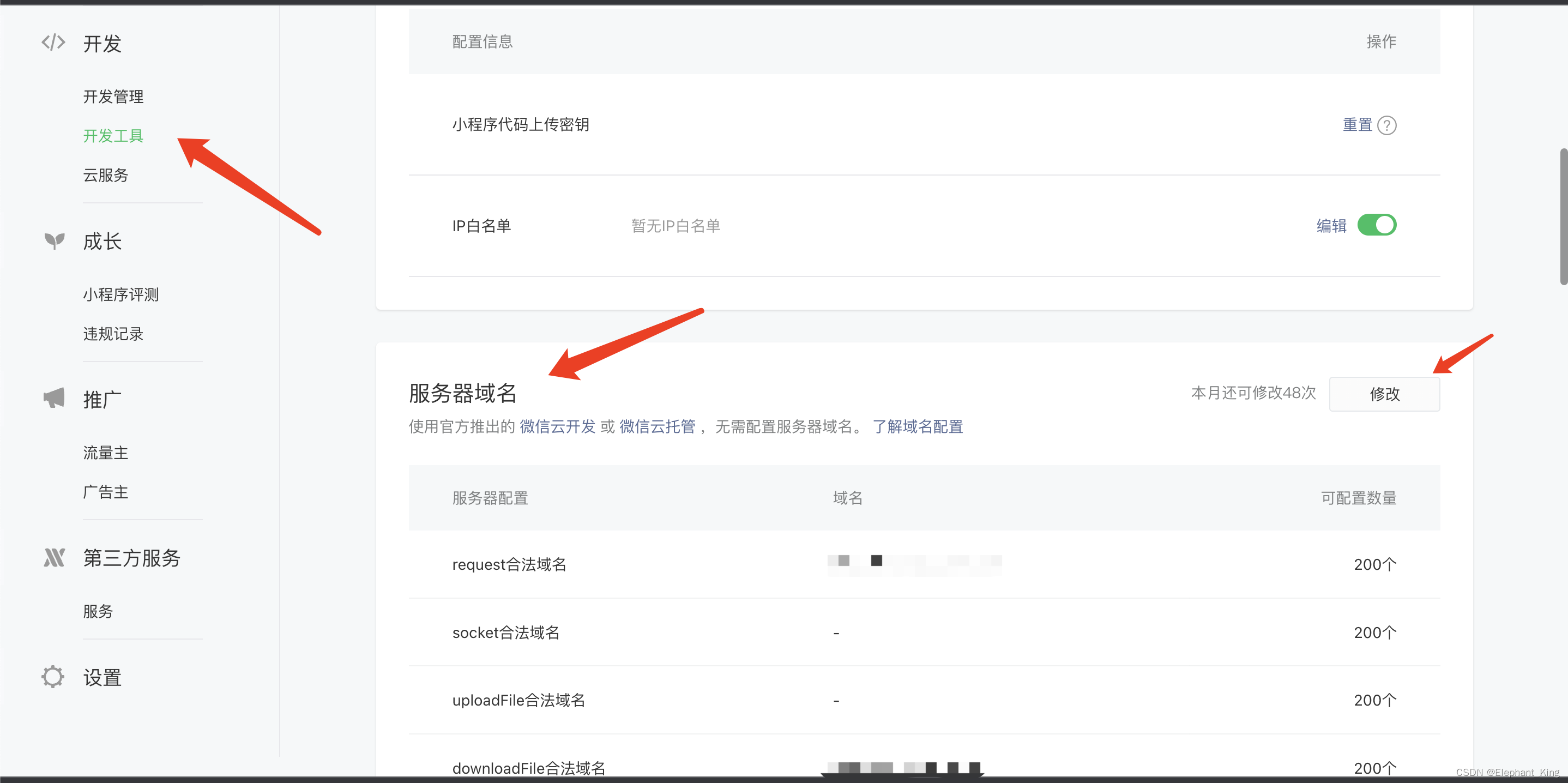This screenshot has width=1568, height=783.
Task: Click the 成长 section heading
Action: (102, 242)
